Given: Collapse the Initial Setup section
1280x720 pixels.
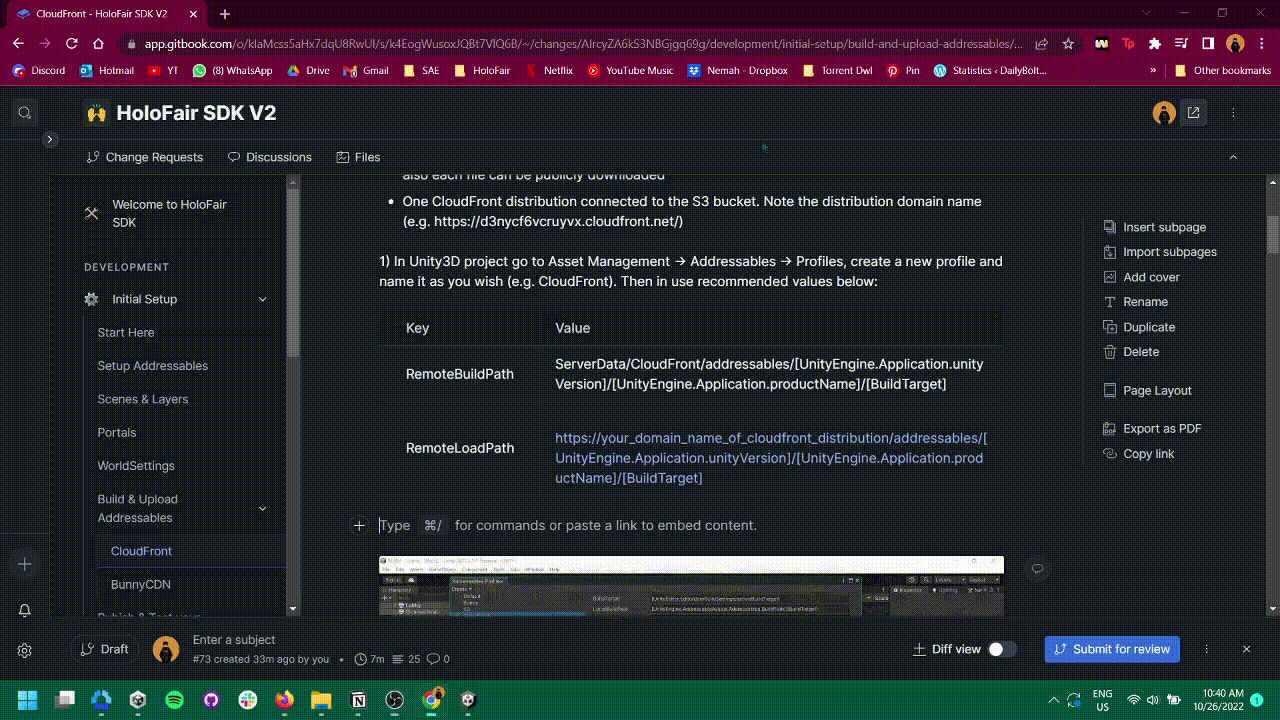Looking at the screenshot, I should click(263, 299).
